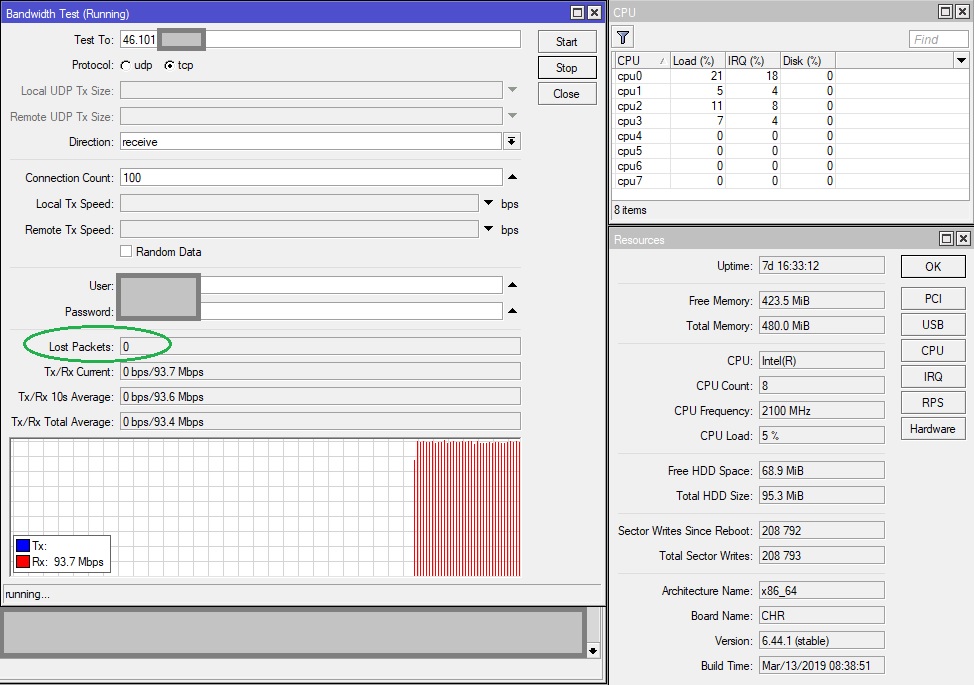Collapse the Password field arrow

pos(512,311)
